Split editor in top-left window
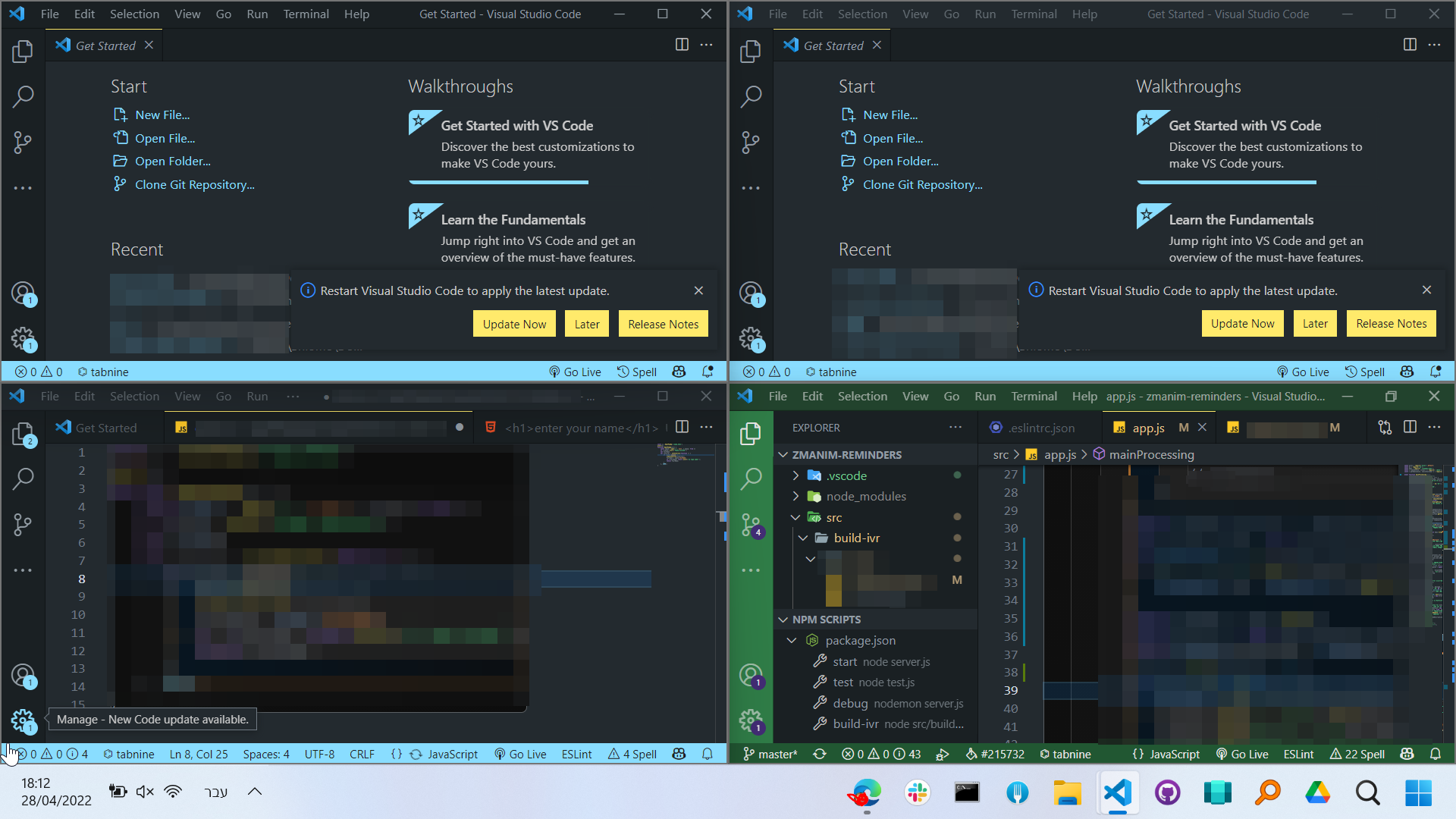Viewport: 1456px width, 819px height. click(x=682, y=45)
